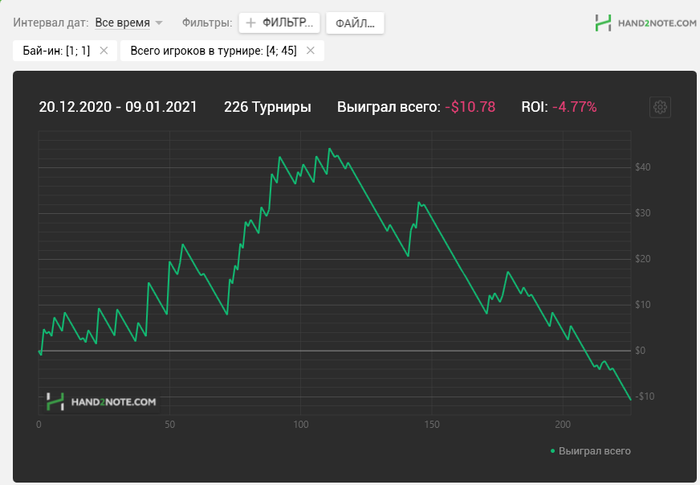Click the '$30' y-axis label
The height and width of the screenshot is (485, 700).
pyautogui.click(x=643, y=213)
